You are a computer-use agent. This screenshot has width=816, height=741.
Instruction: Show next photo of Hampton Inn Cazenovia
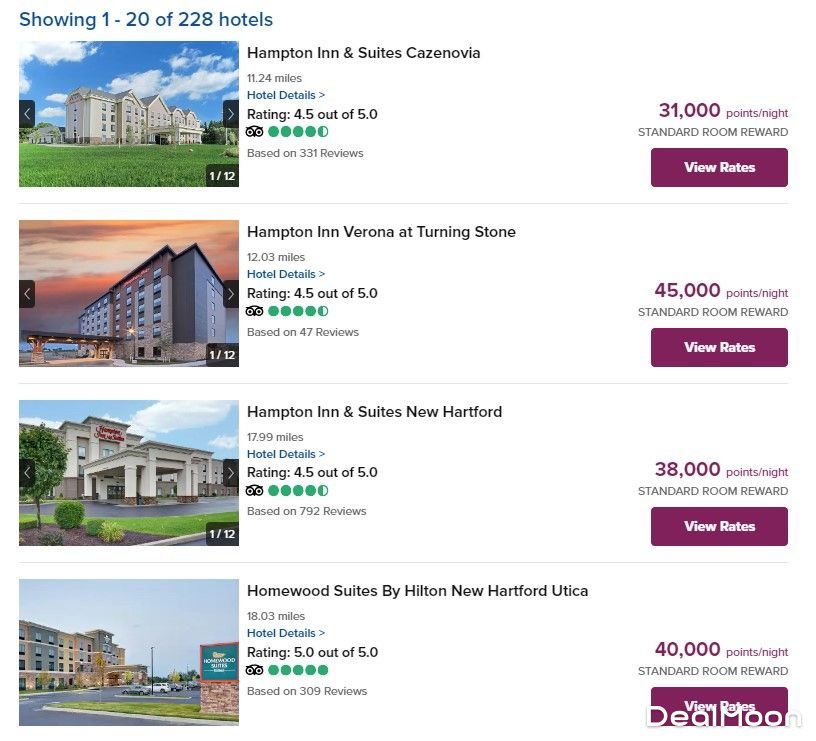click(x=231, y=114)
